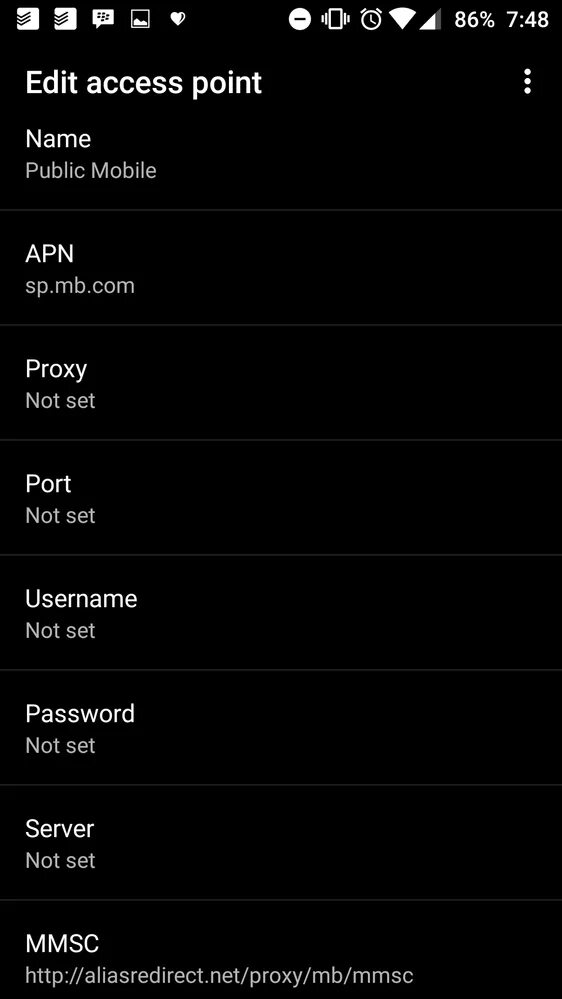Viewport: 562px width, 999px height.
Task: Tap the battery percentage indicator
Action: pos(474,19)
